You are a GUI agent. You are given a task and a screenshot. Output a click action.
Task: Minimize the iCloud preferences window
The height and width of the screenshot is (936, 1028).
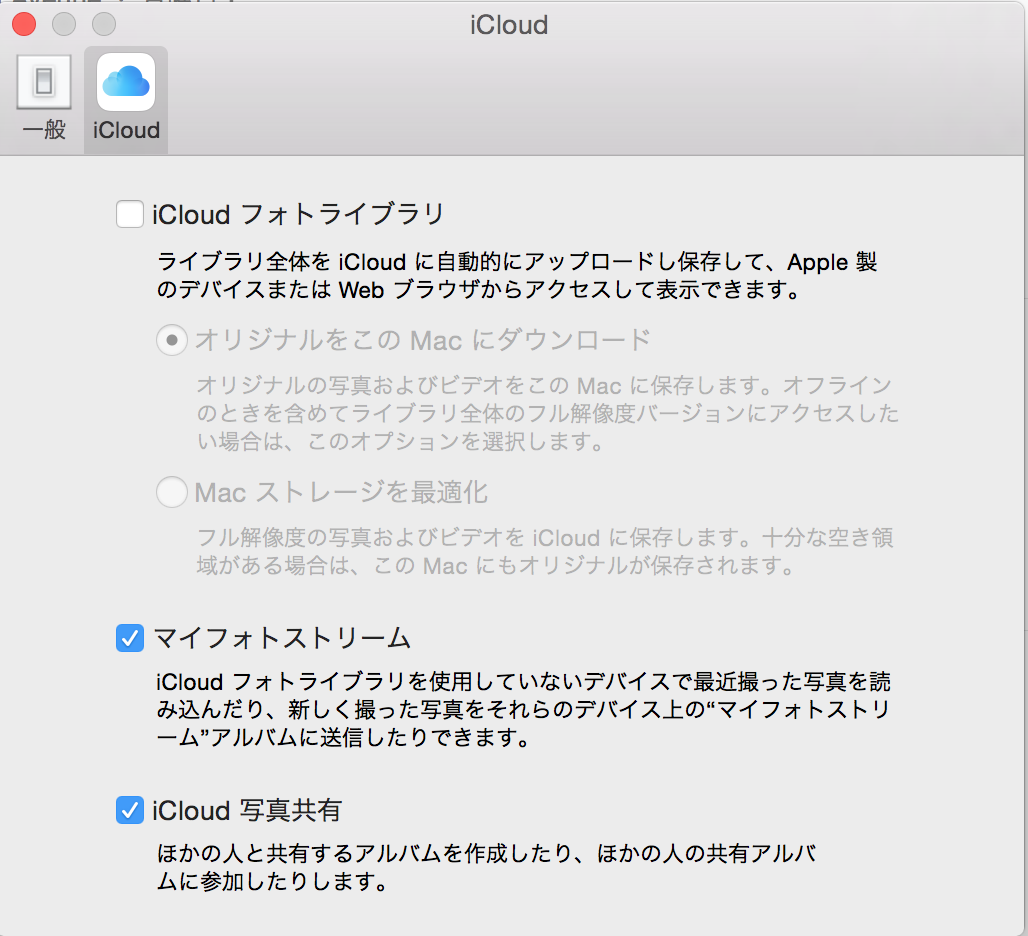pyautogui.click(x=64, y=23)
